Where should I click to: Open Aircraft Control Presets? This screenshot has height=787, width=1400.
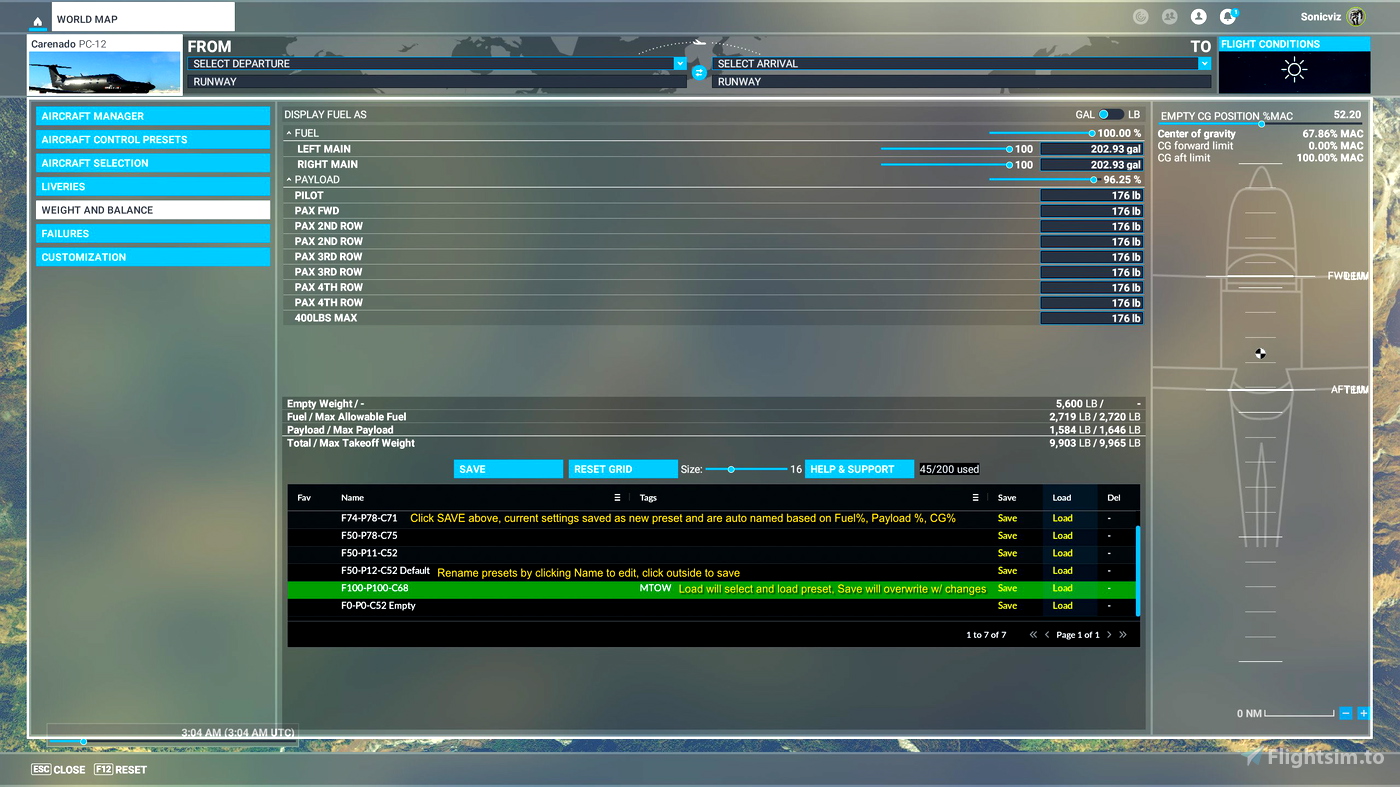(x=153, y=139)
